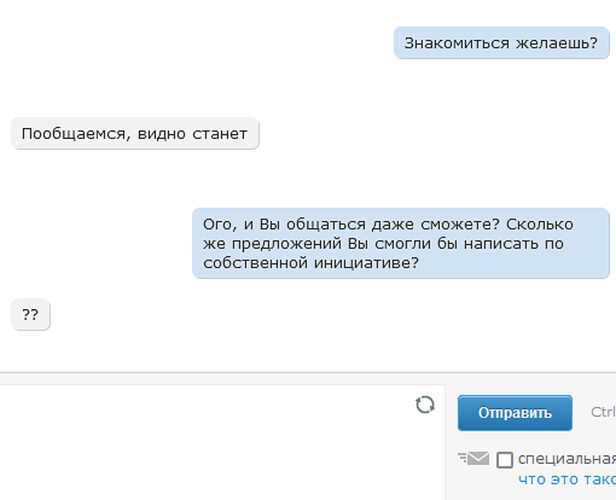Image resolution: width=616 pixels, height=500 pixels.
Task: Click the word "Пообщаемся" in the reply bubble
Action: (69, 133)
